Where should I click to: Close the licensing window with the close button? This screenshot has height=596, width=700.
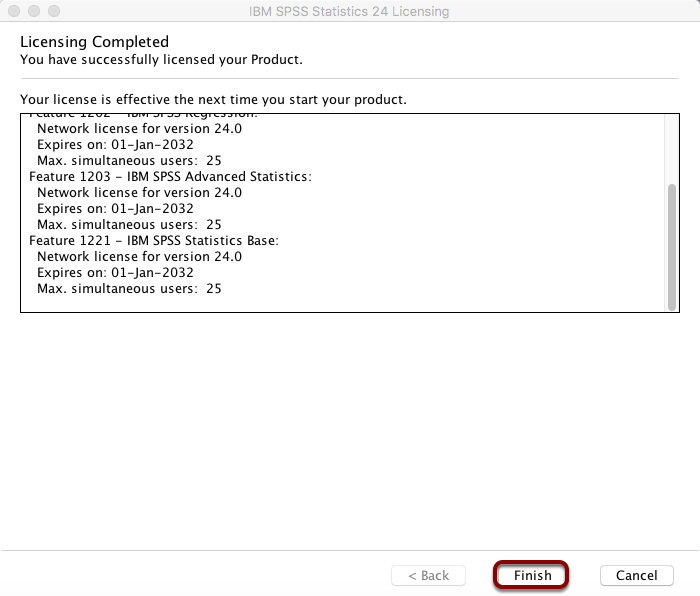(14, 11)
